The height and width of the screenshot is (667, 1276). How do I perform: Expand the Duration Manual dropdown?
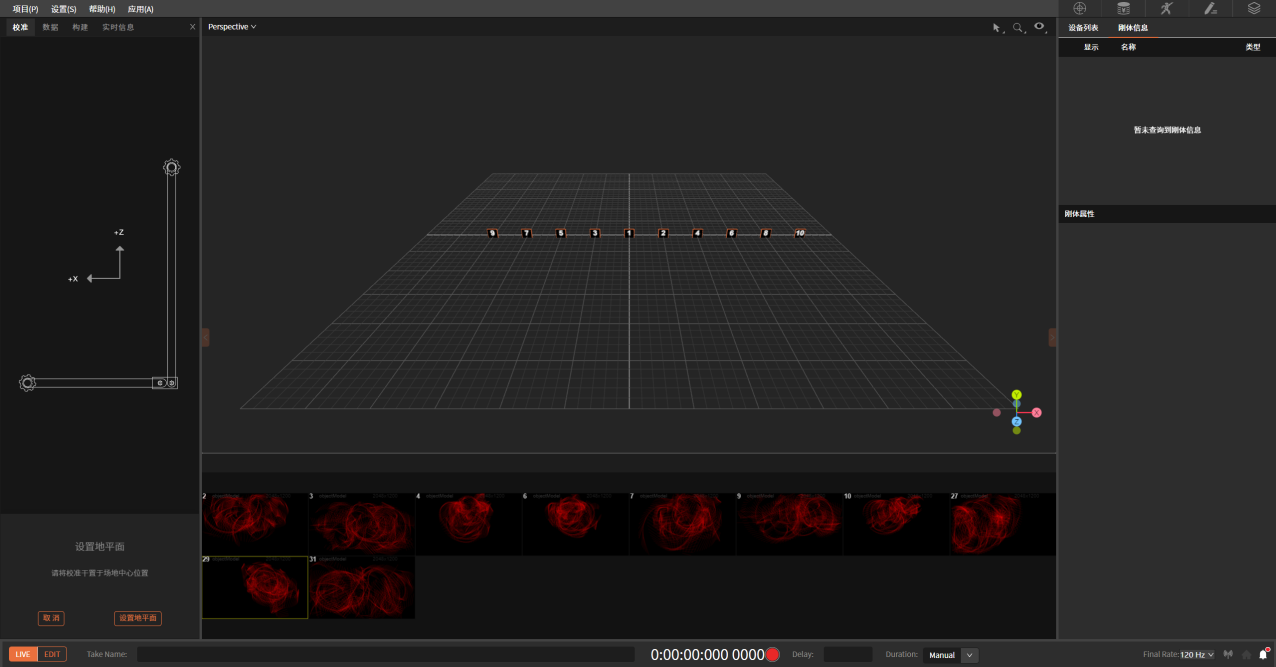click(969, 655)
